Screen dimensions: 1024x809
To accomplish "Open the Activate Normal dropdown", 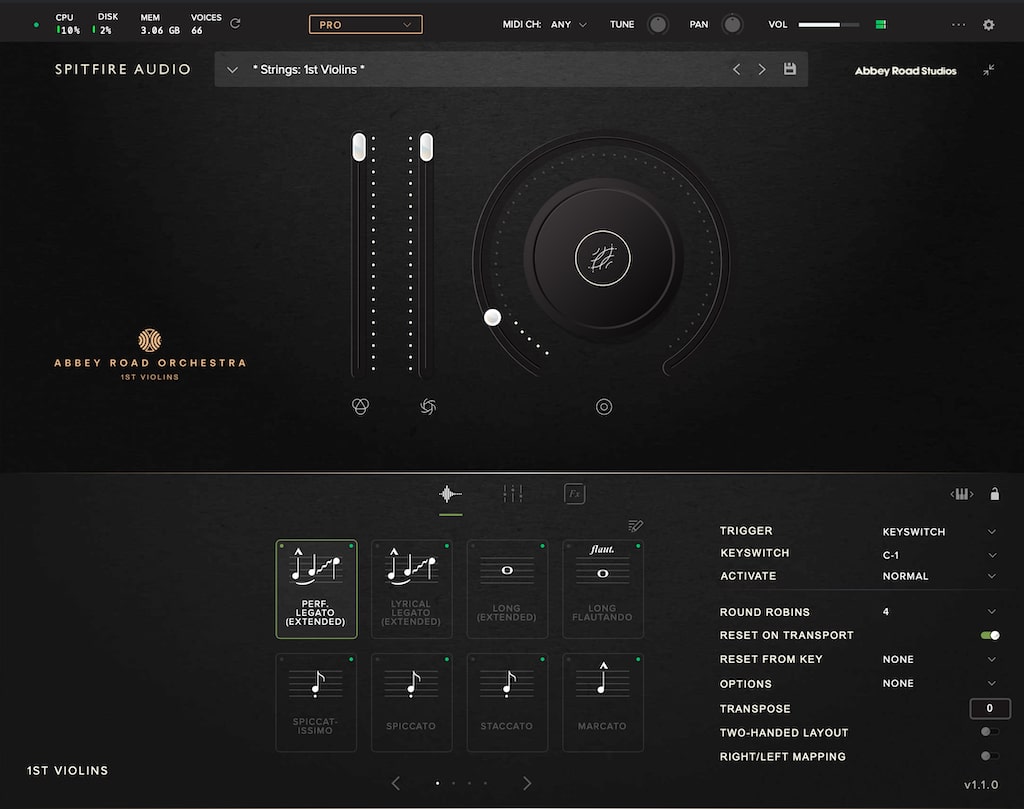I will pos(938,576).
